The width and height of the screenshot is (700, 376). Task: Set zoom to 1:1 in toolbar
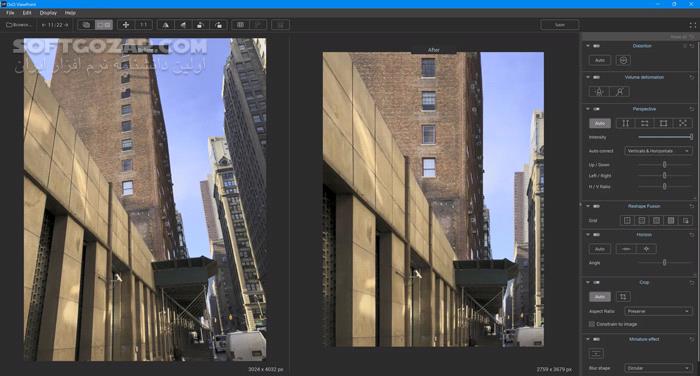(143, 25)
